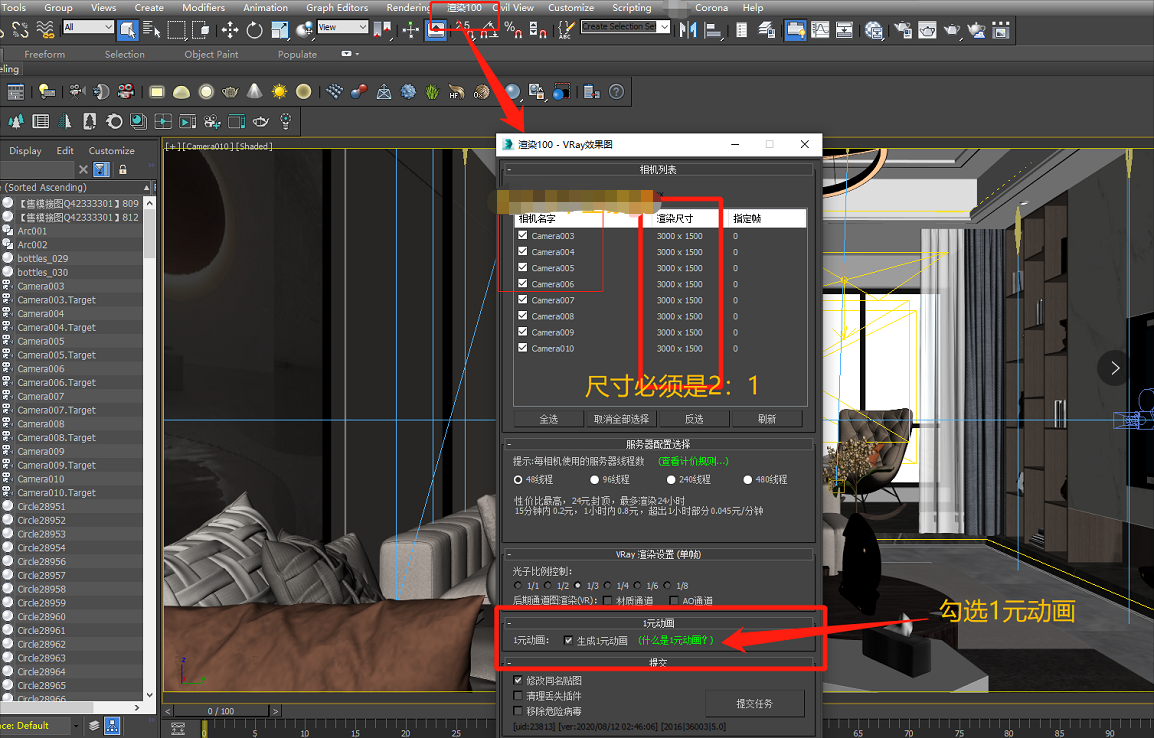Select the Select Object tool

[127, 30]
